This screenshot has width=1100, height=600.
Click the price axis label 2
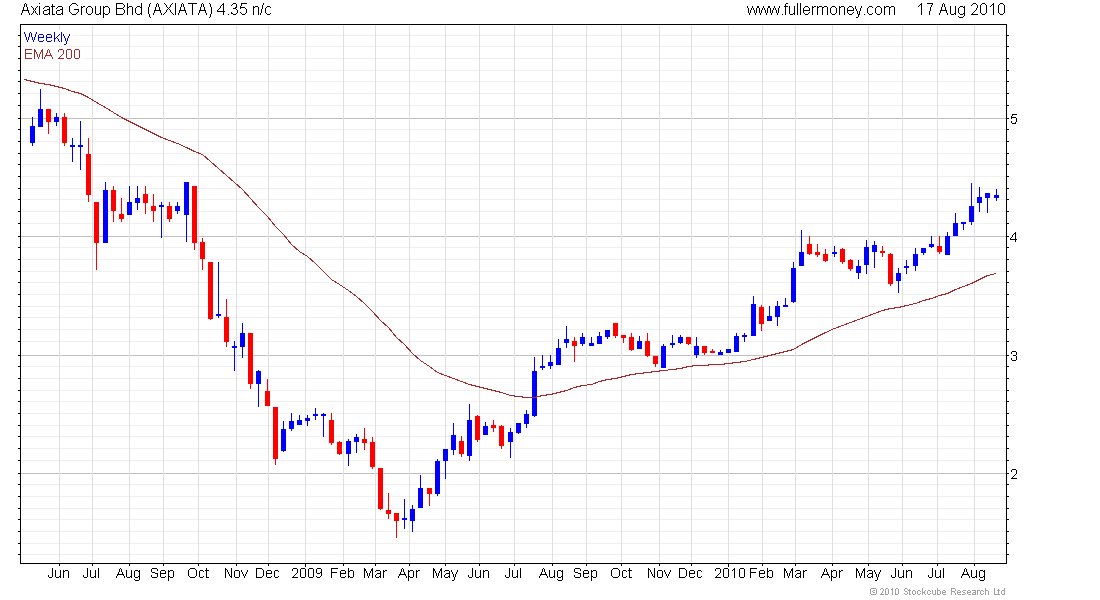point(1014,474)
